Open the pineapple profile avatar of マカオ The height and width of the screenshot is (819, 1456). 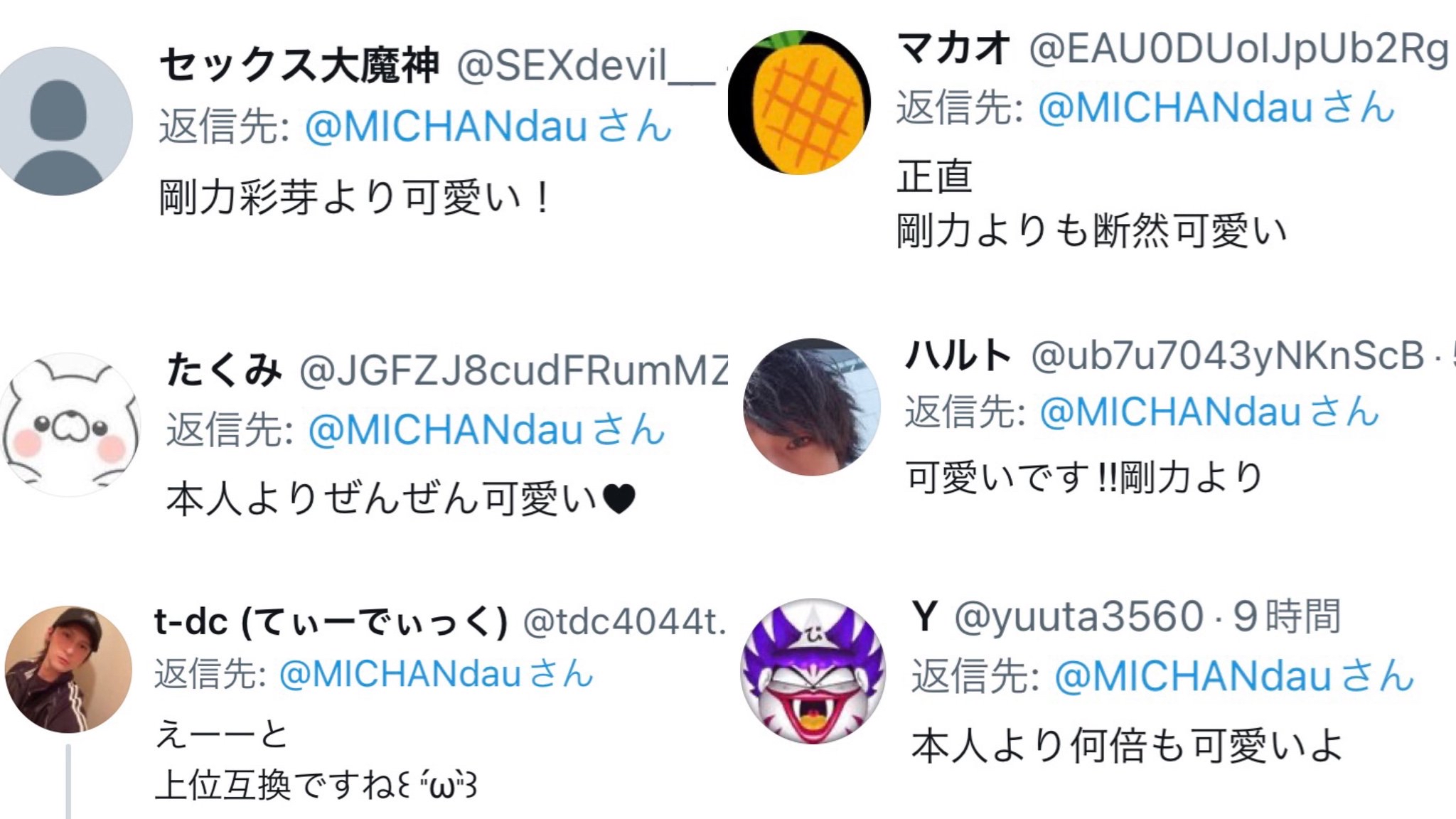click(x=799, y=102)
